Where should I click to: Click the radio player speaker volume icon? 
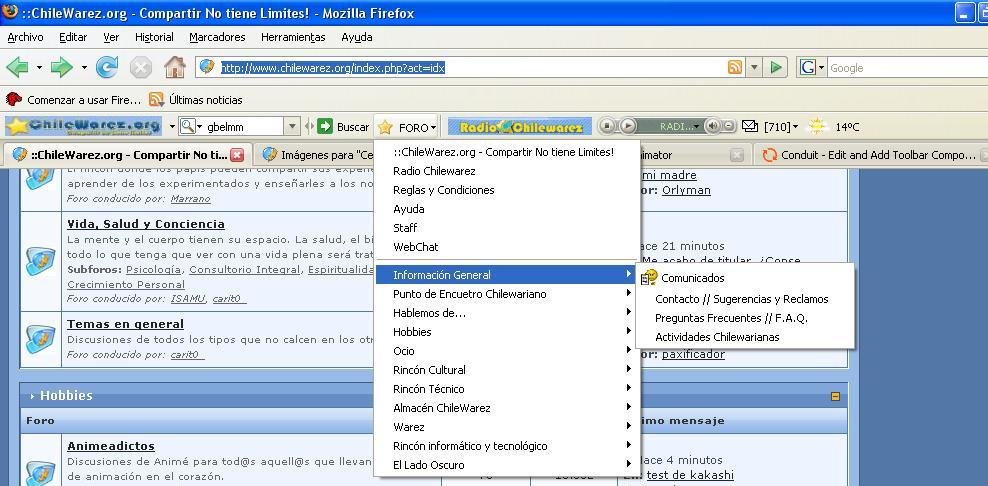(x=712, y=126)
